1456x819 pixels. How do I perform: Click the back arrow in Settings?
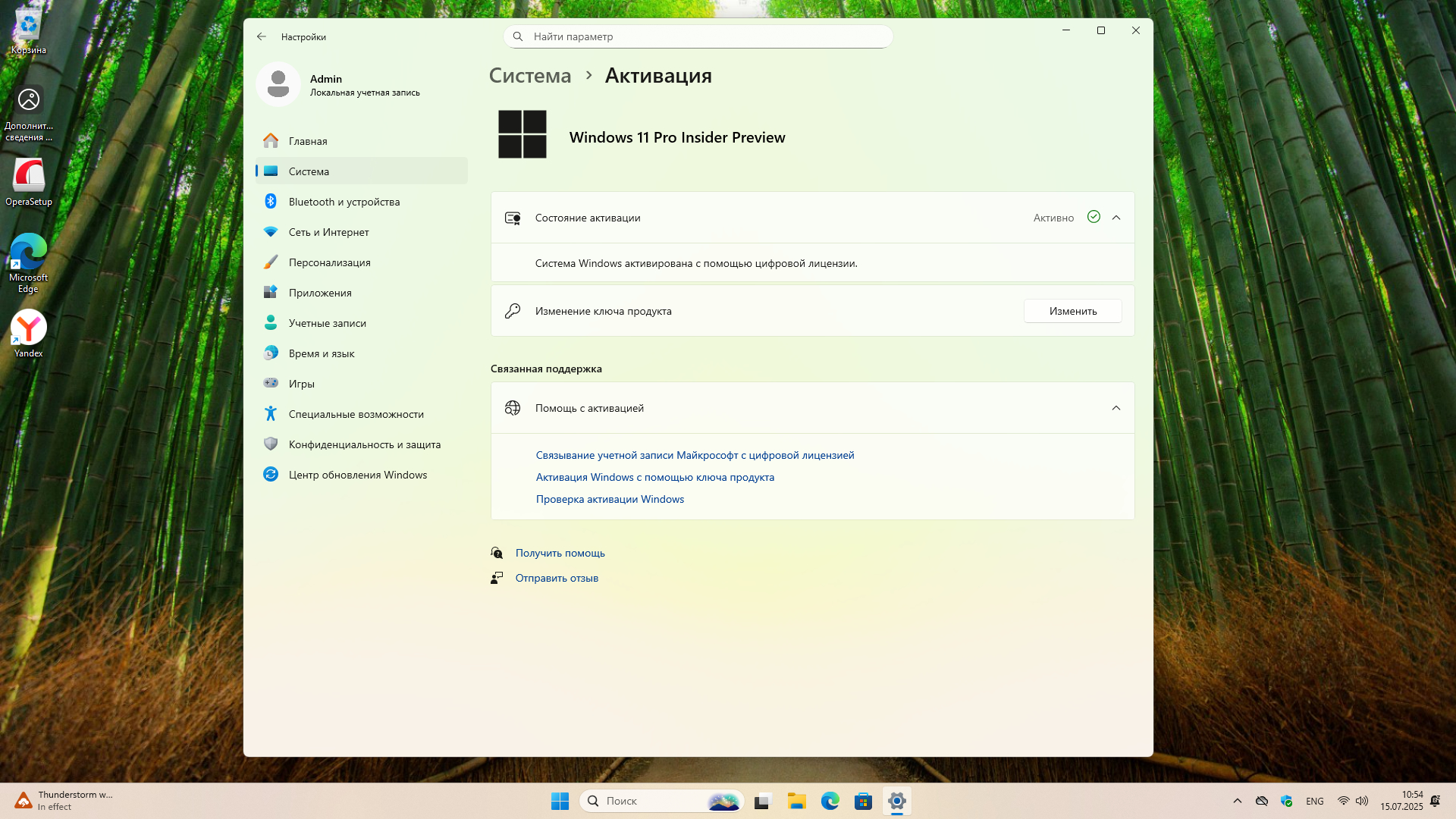[262, 36]
